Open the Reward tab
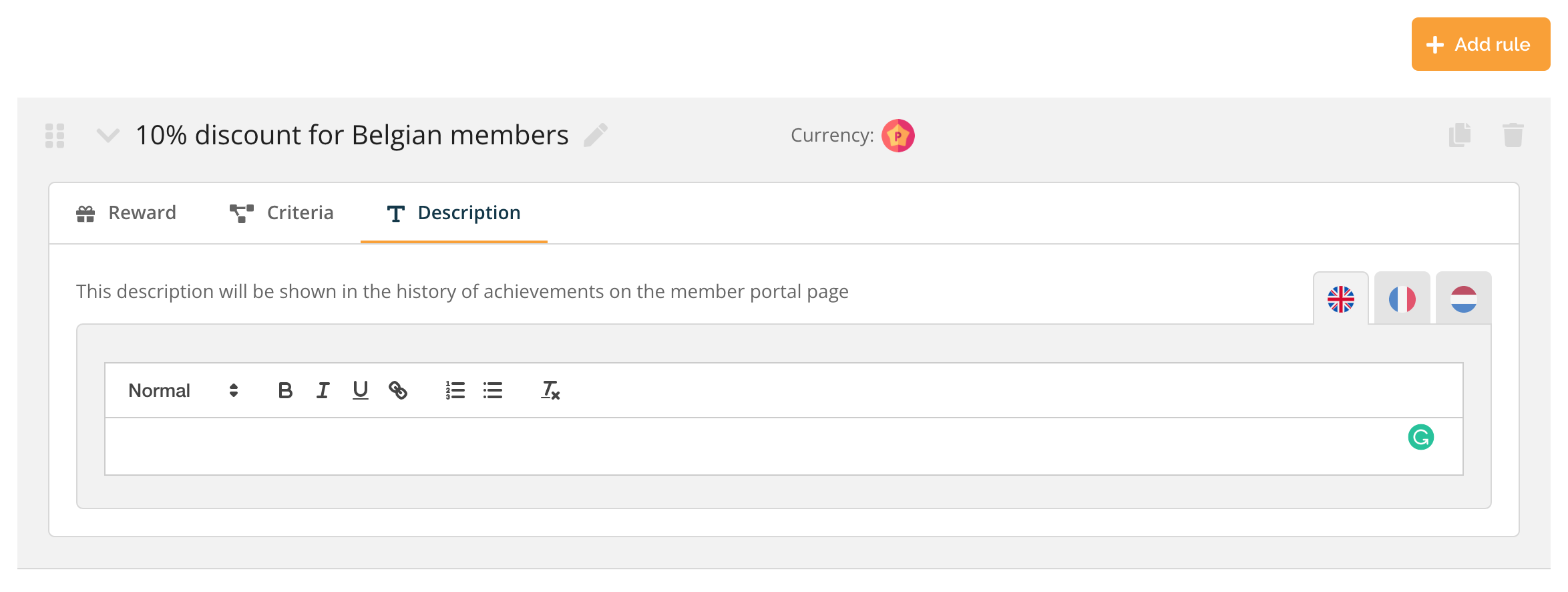 tap(126, 213)
